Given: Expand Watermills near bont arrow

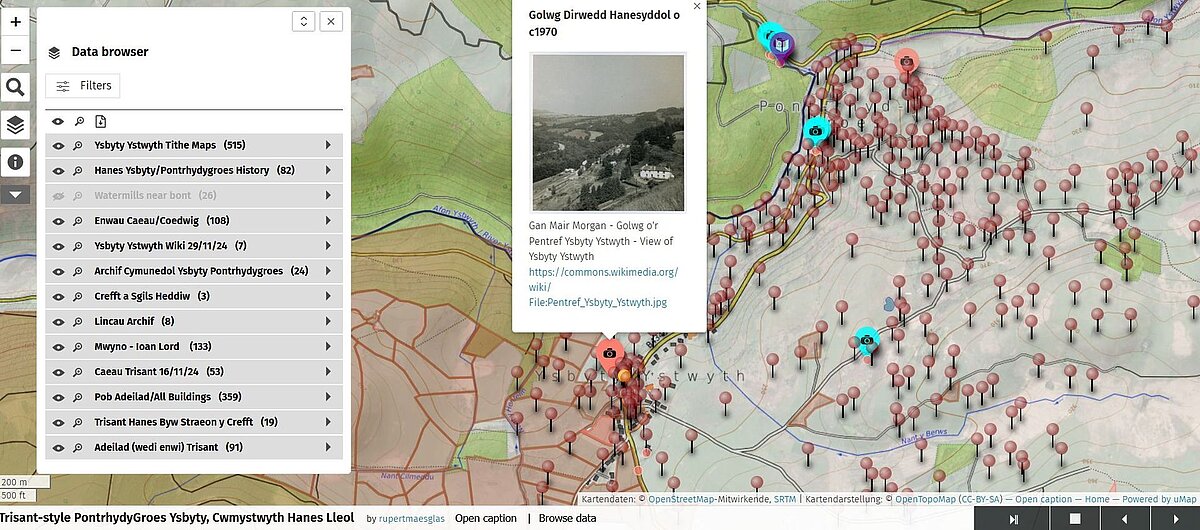Looking at the screenshot, I should pyautogui.click(x=328, y=195).
